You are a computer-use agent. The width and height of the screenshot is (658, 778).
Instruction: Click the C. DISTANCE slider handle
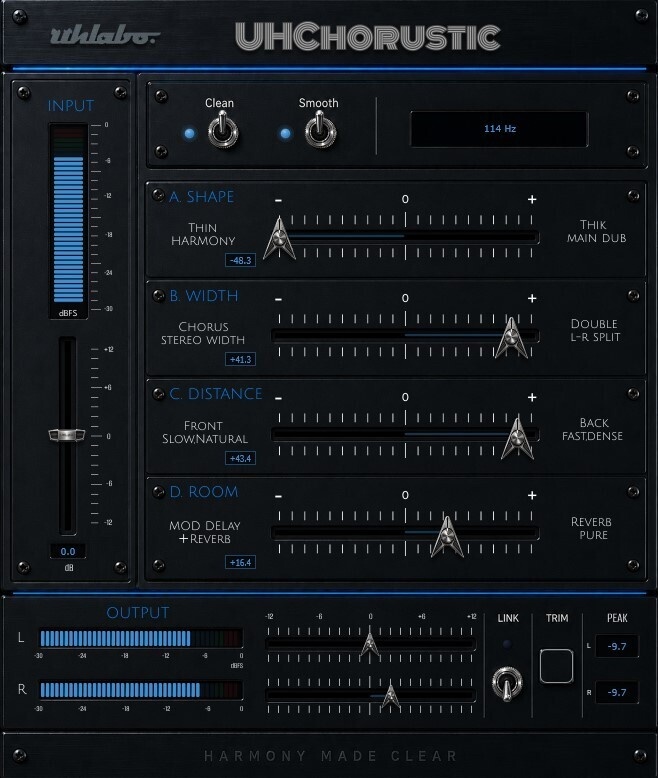pyautogui.click(x=518, y=437)
